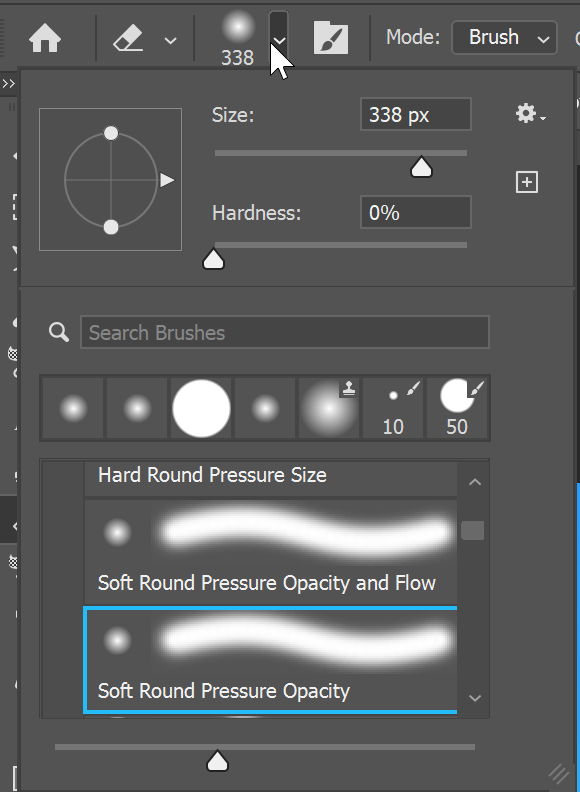The width and height of the screenshot is (580, 792).
Task: Expand the Eraser tool preset chevron
Action: (x=171, y=40)
